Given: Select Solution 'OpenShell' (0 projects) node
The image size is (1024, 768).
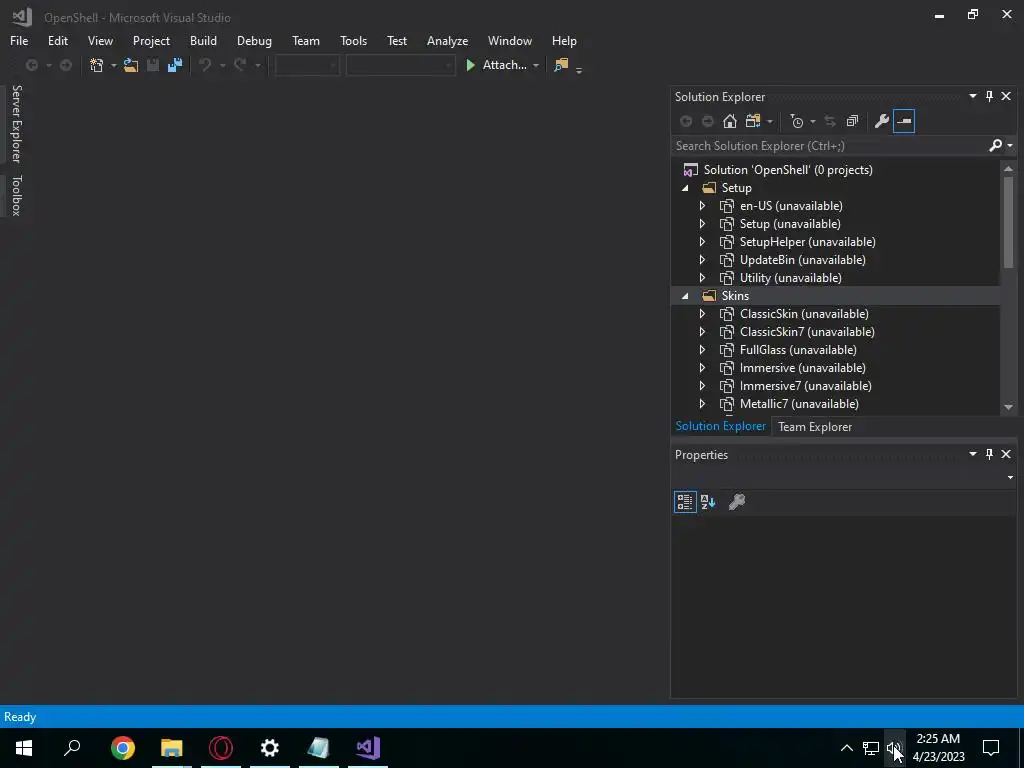Looking at the screenshot, I should pos(788,170).
